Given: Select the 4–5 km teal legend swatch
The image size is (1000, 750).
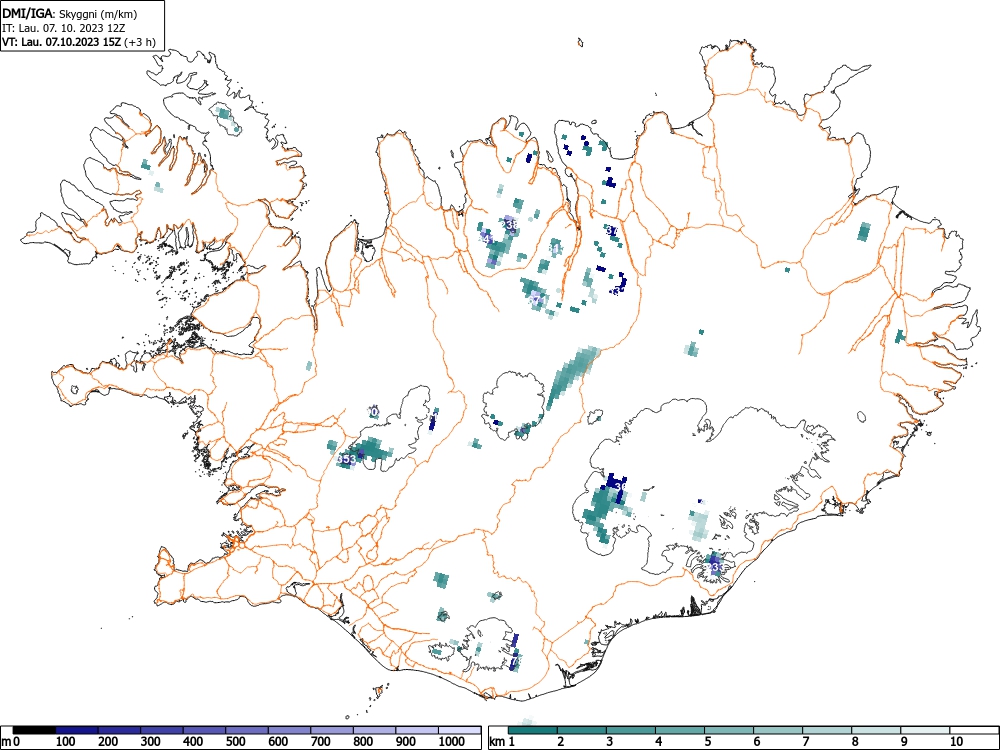Looking at the screenshot, I should (x=680, y=730).
